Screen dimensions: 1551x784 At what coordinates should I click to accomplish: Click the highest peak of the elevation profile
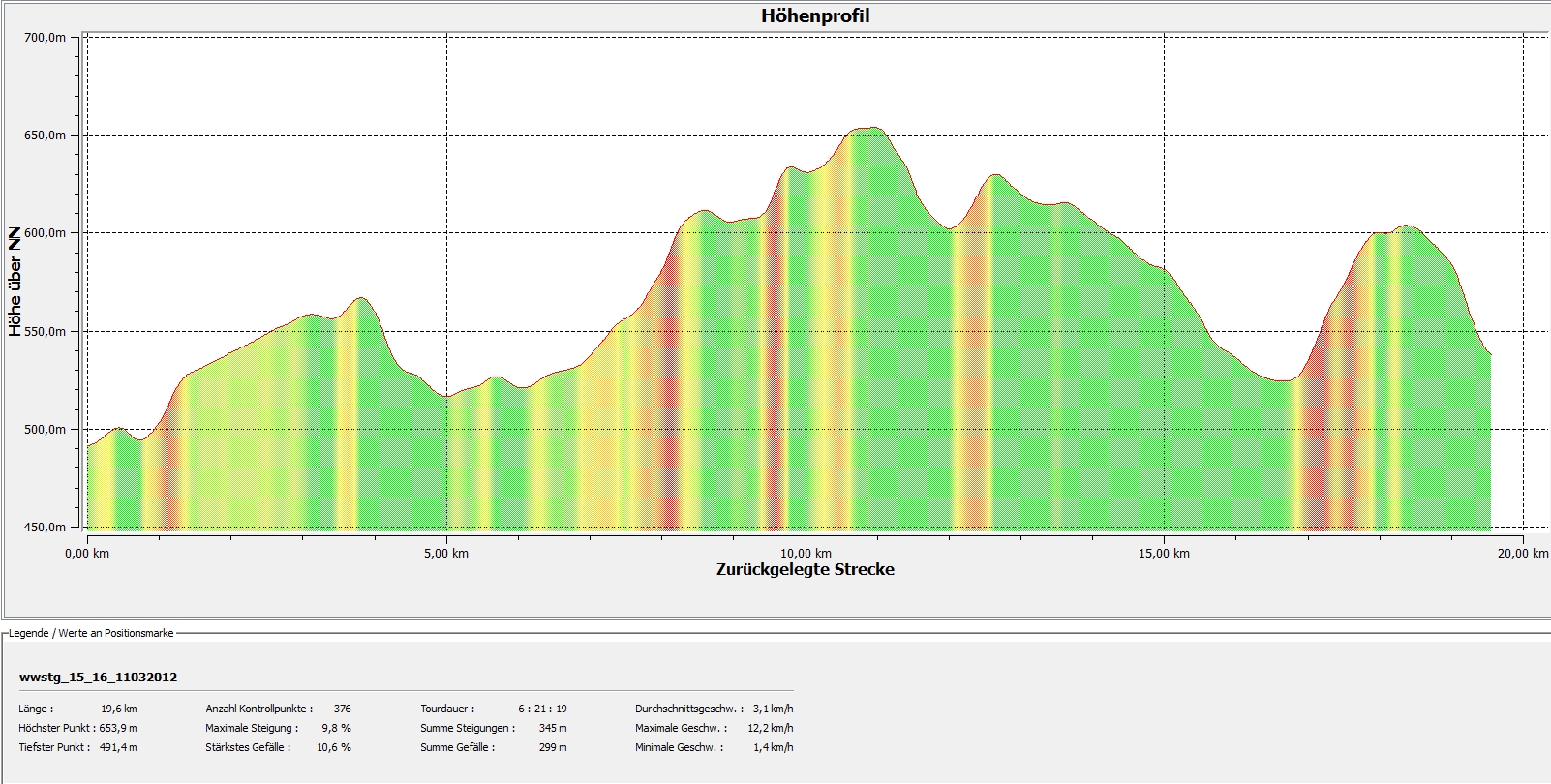(x=871, y=128)
